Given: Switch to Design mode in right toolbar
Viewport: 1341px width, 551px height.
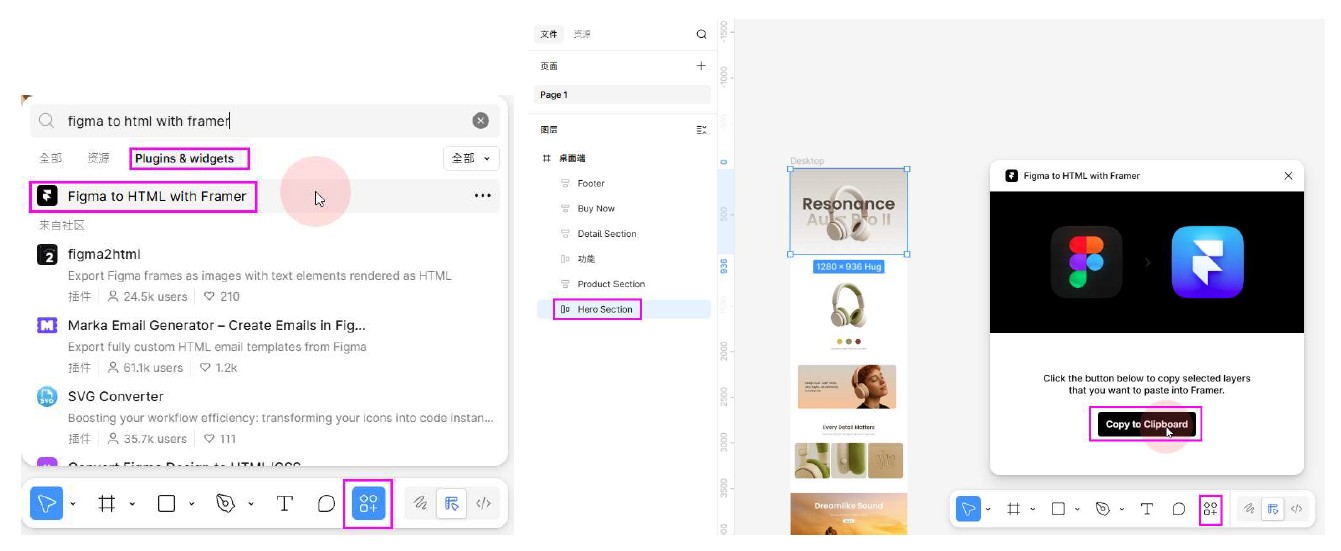Looking at the screenshot, I should click(1272, 509).
